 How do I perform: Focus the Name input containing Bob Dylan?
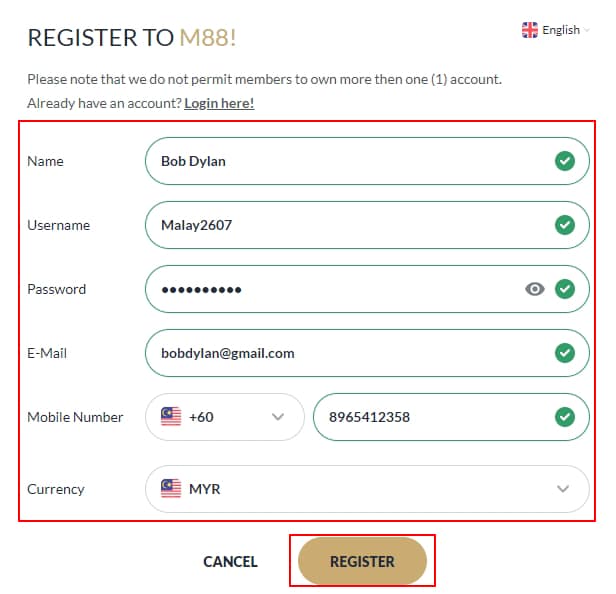point(340,161)
